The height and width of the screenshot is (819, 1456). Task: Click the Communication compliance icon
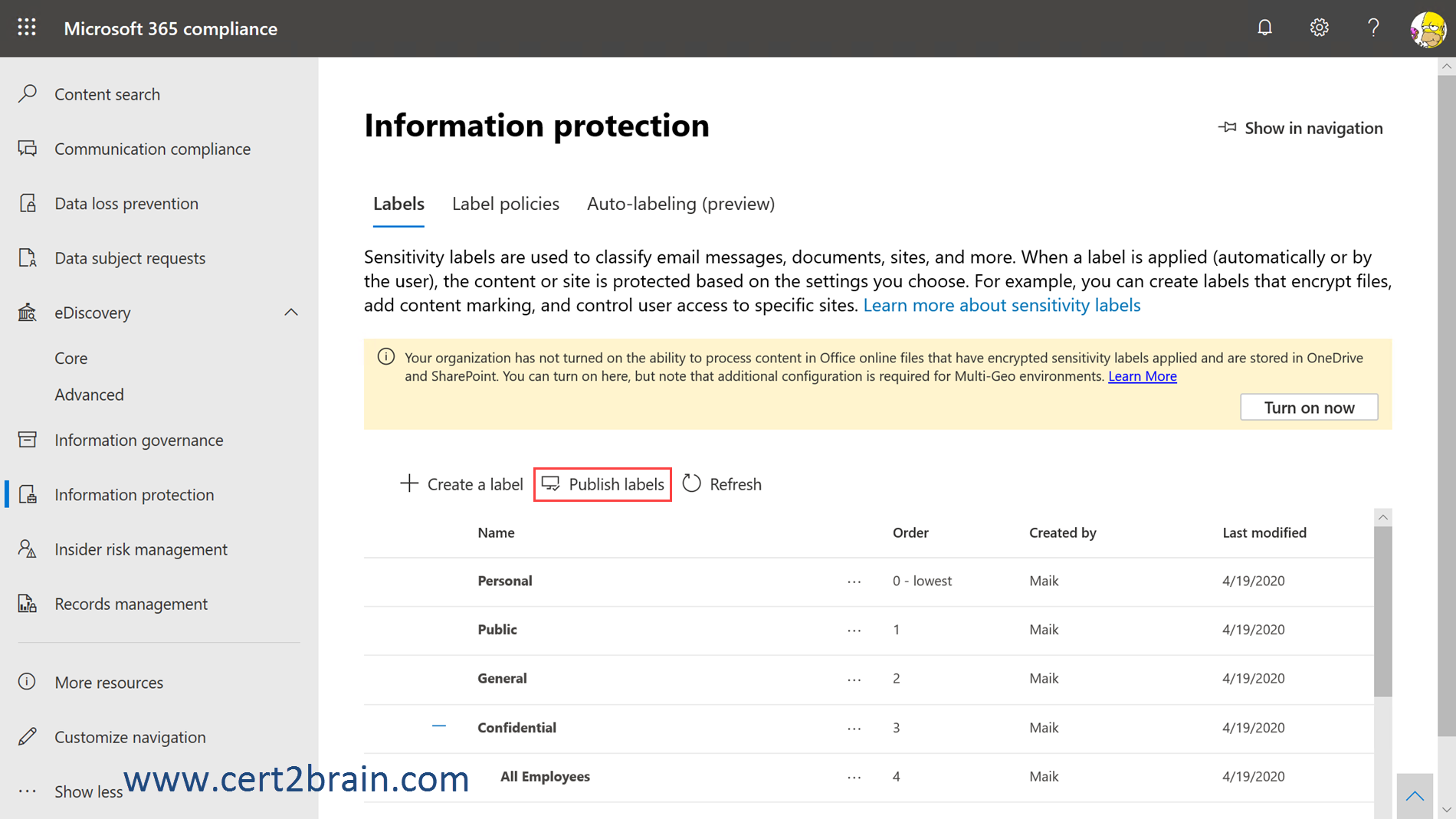pos(28,149)
